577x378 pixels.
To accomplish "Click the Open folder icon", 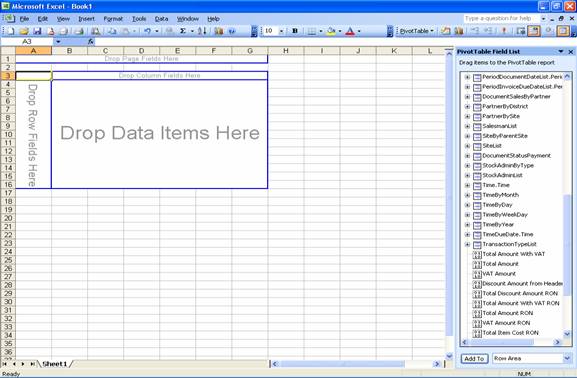I will [x=24, y=31].
